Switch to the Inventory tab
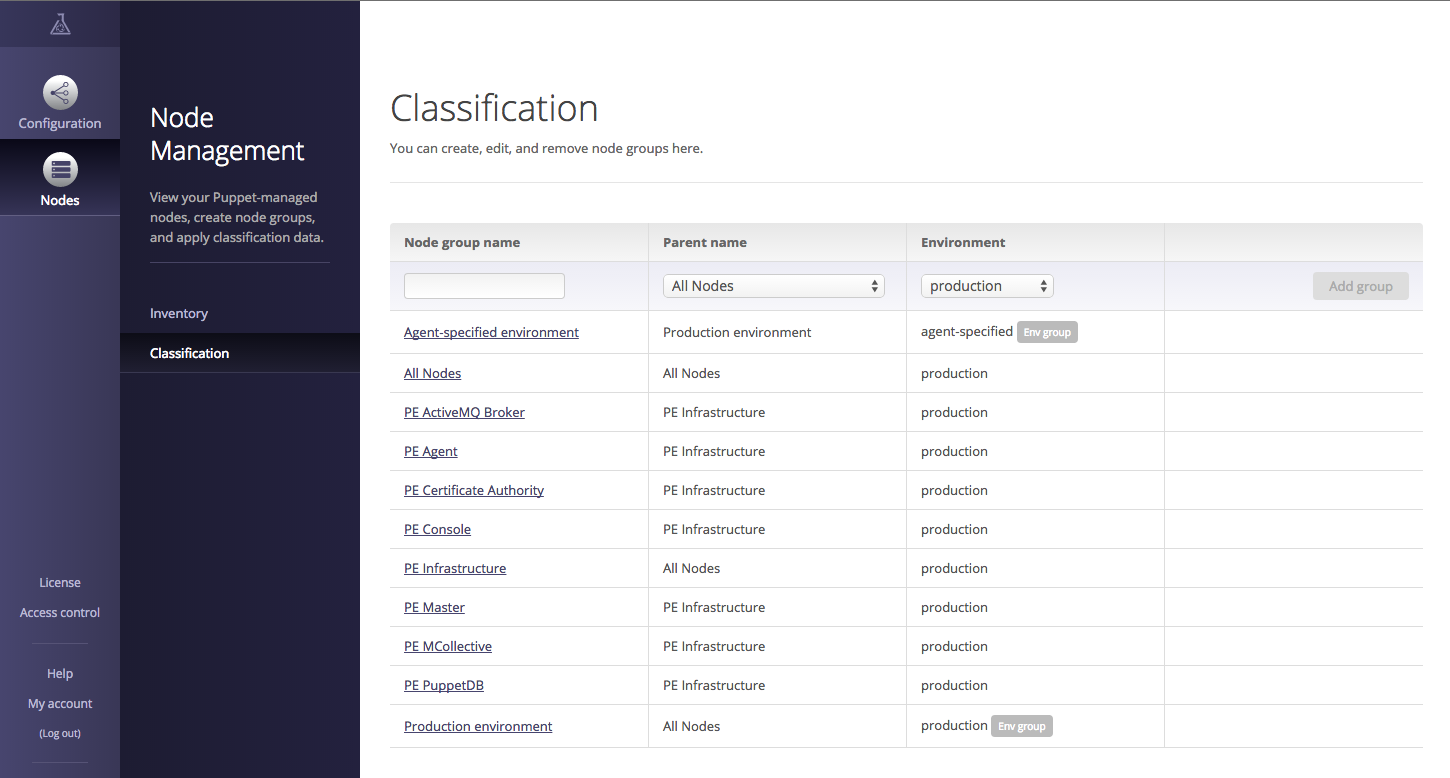1450x778 pixels. 178,313
